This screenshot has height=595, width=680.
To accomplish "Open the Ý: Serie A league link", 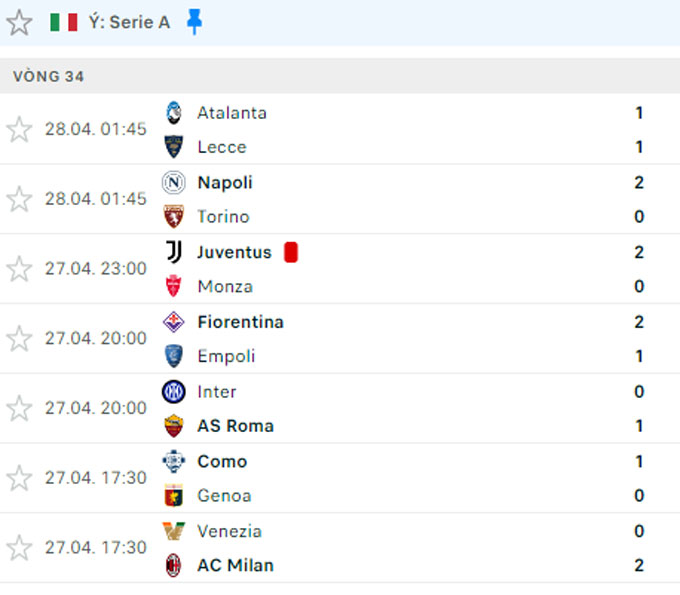I will tap(129, 22).
